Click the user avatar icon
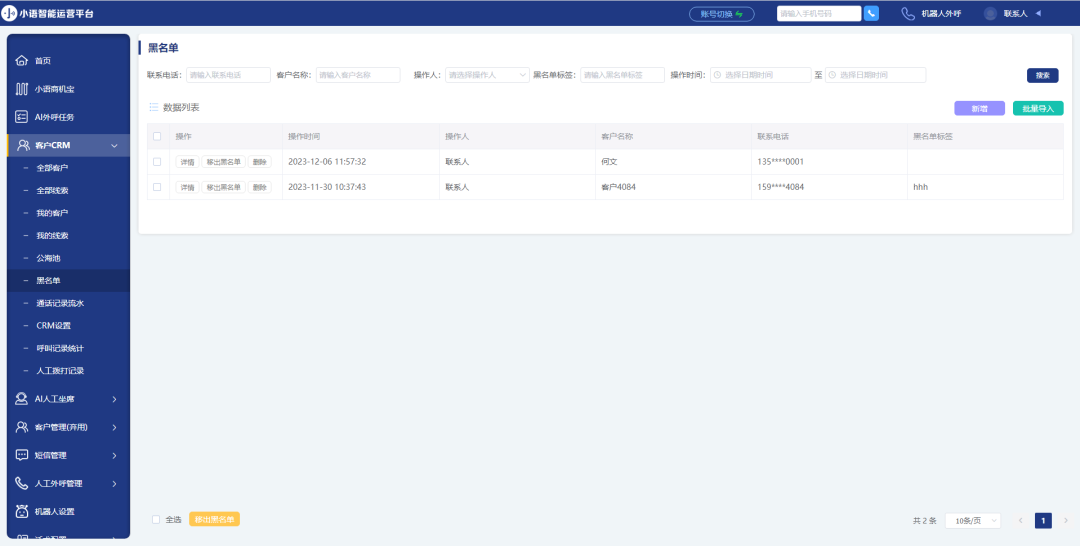Viewport: 1080px width, 546px height. point(990,13)
